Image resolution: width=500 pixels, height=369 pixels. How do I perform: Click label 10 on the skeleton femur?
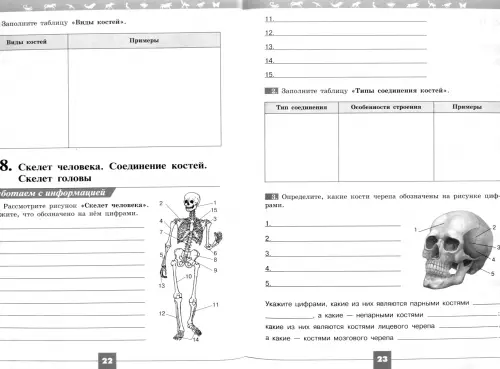click(x=189, y=276)
